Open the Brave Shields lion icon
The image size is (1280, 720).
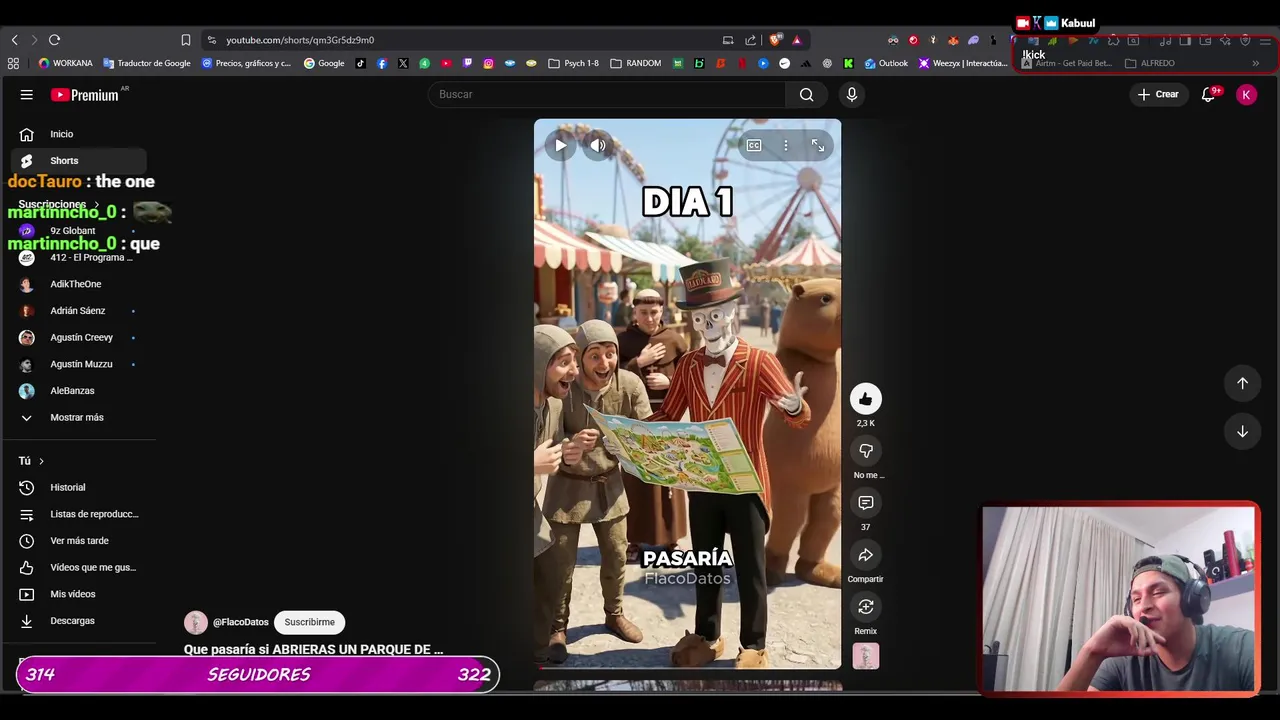(775, 40)
